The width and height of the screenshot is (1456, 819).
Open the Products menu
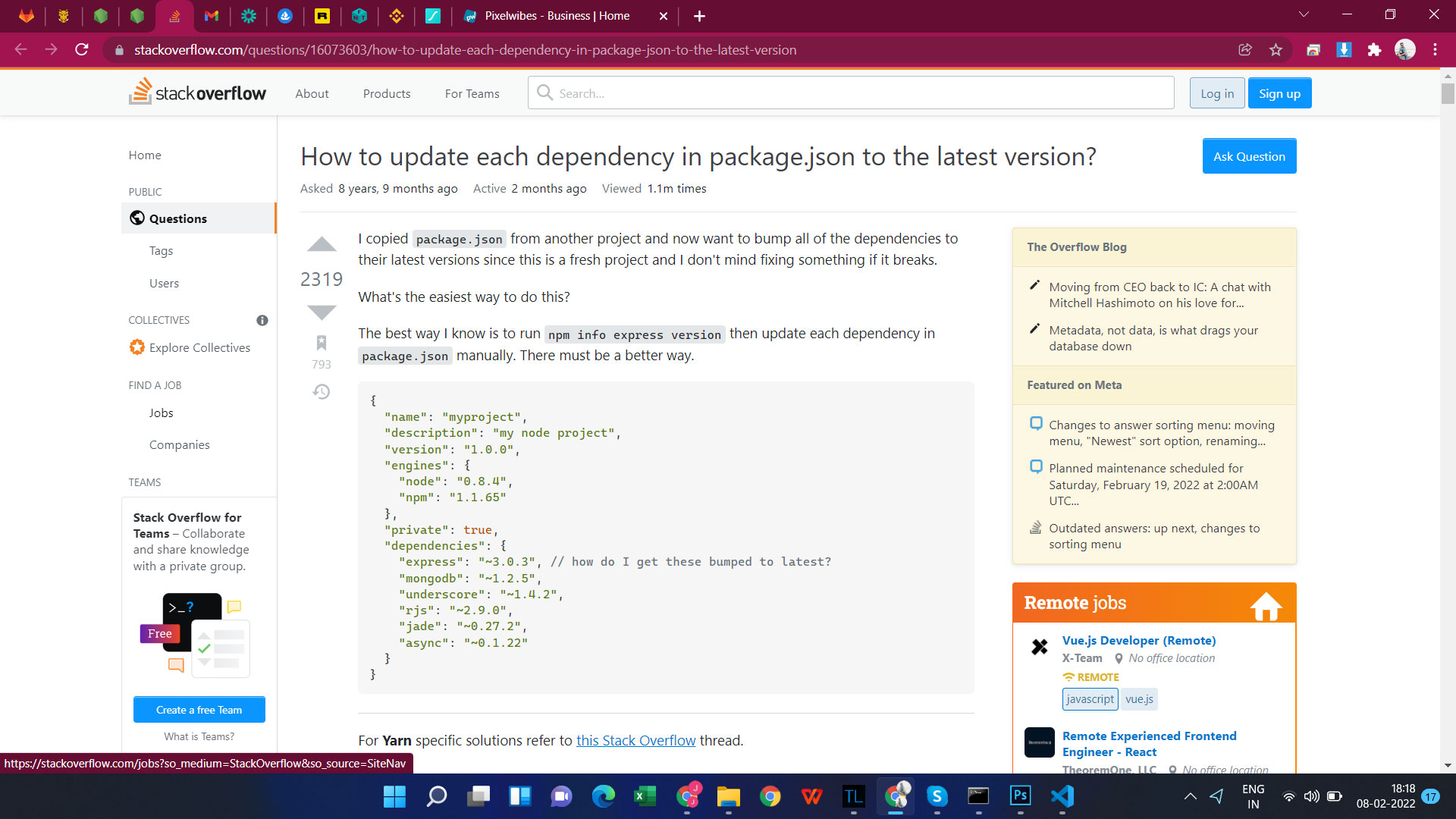click(x=387, y=93)
